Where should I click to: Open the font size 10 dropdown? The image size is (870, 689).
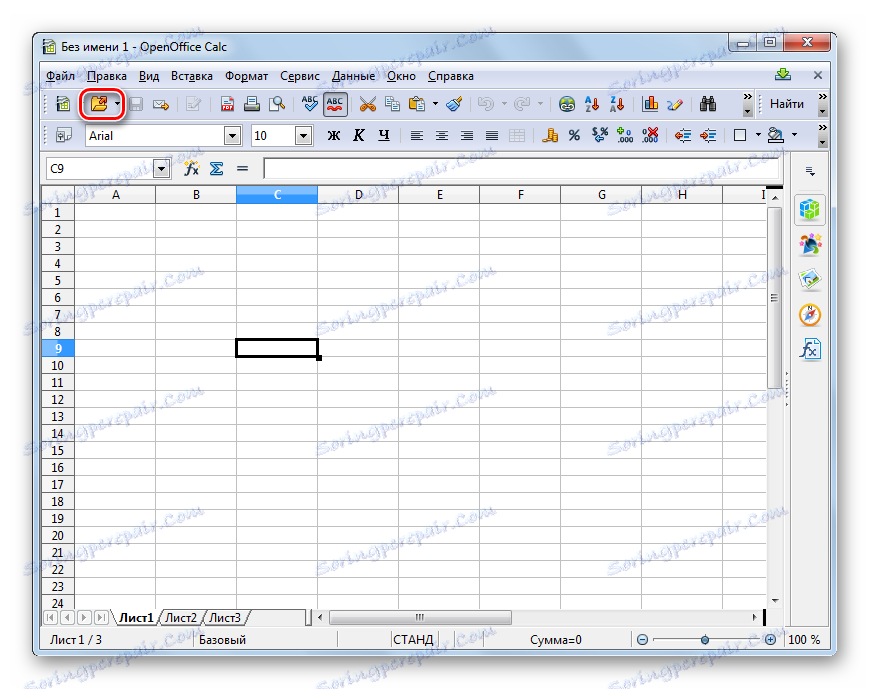point(304,135)
